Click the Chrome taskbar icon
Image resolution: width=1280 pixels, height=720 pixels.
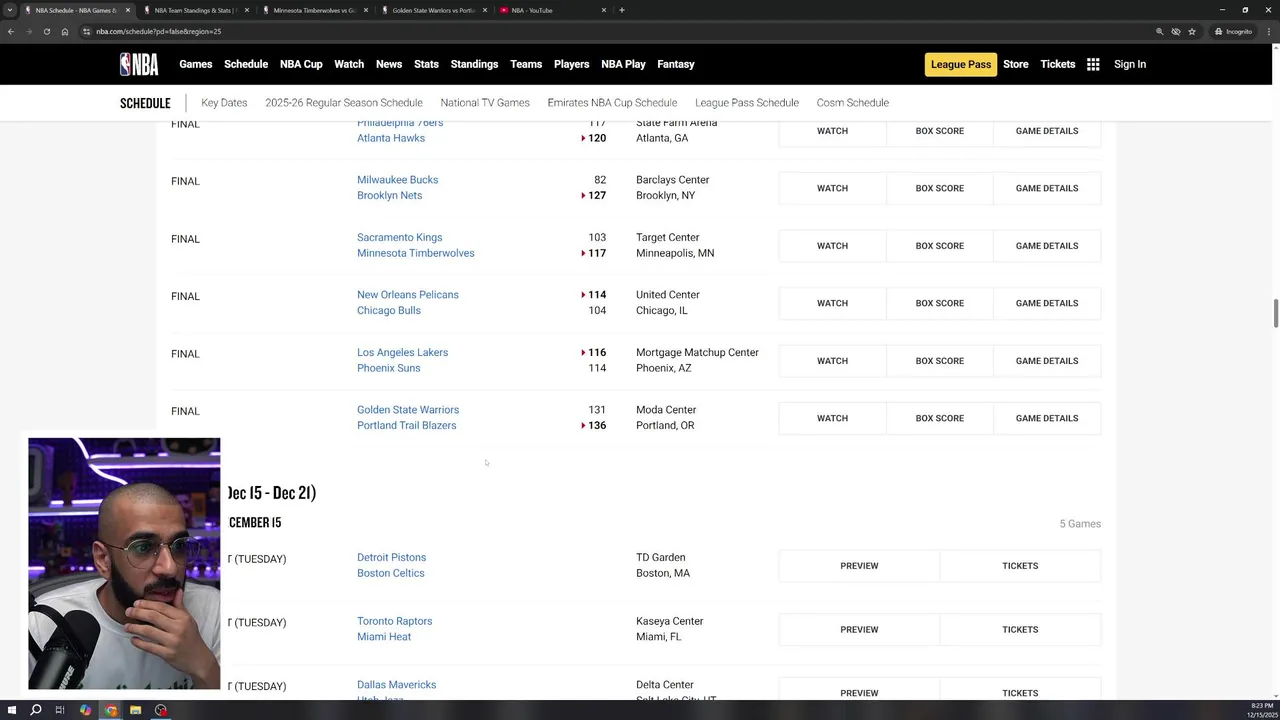point(111,710)
